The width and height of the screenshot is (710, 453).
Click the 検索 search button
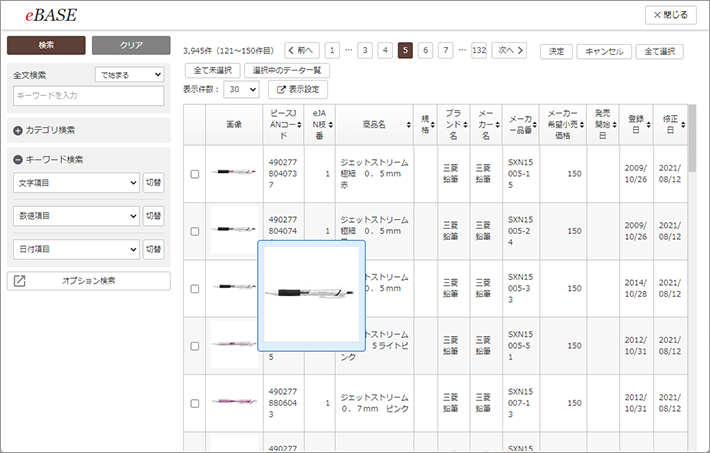(x=46, y=45)
